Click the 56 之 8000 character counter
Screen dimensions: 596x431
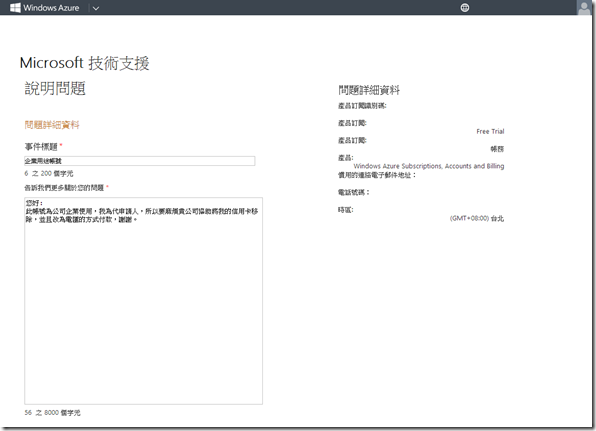(x=52, y=413)
